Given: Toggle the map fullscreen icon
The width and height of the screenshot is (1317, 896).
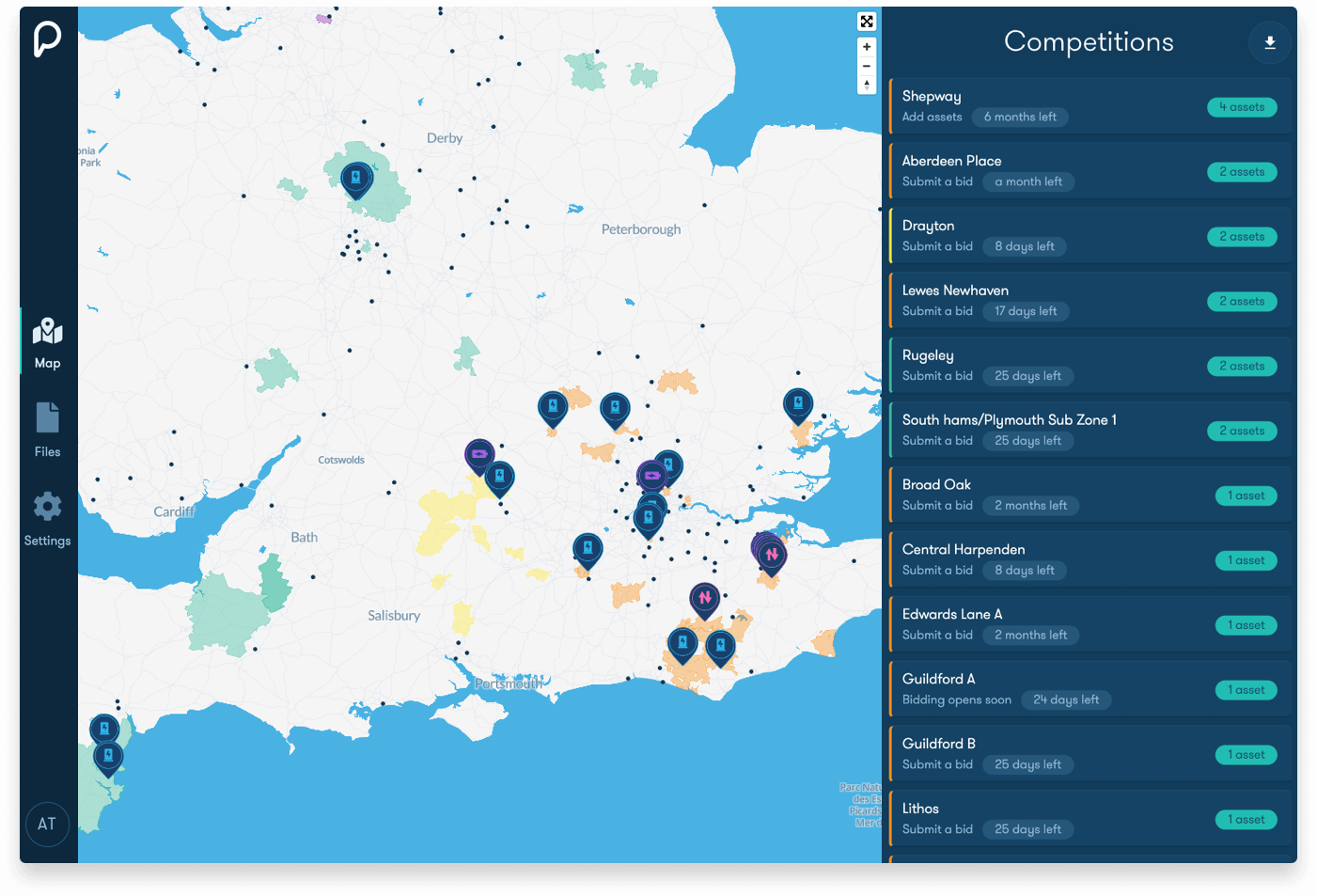Looking at the screenshot, I should (x=867, y=22).
